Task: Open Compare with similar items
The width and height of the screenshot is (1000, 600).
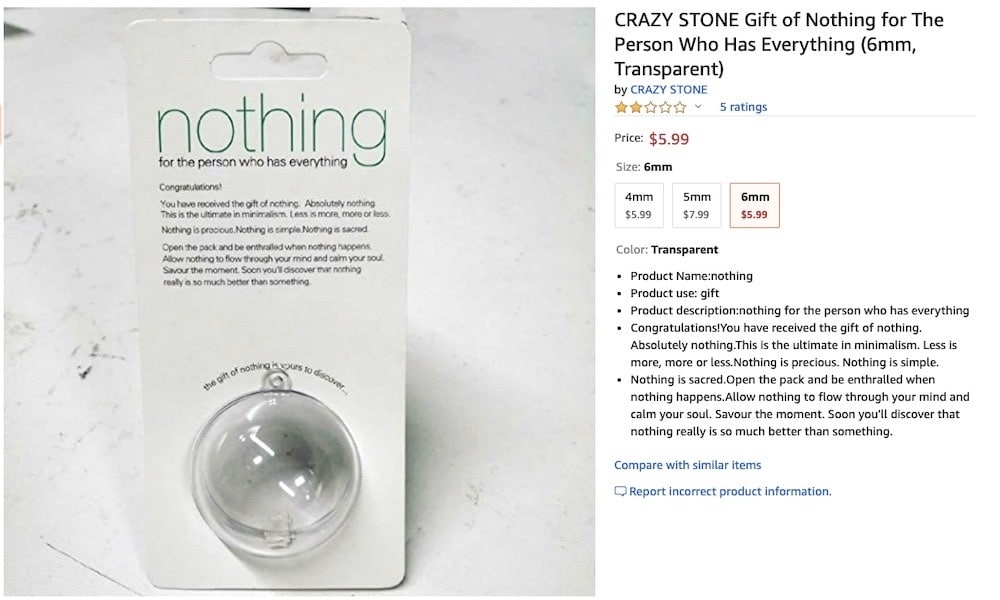Action: 688,465
